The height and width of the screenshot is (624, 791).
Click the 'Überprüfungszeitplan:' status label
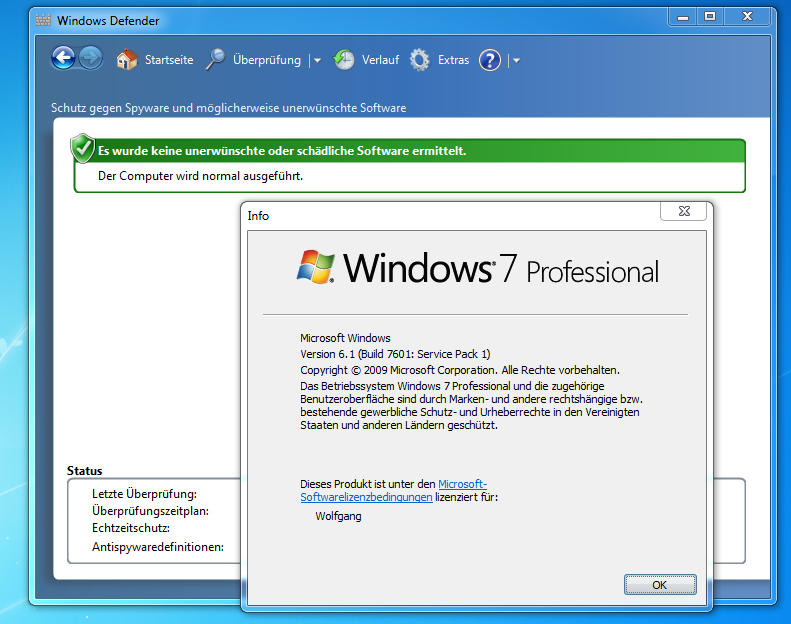point(150,511)
